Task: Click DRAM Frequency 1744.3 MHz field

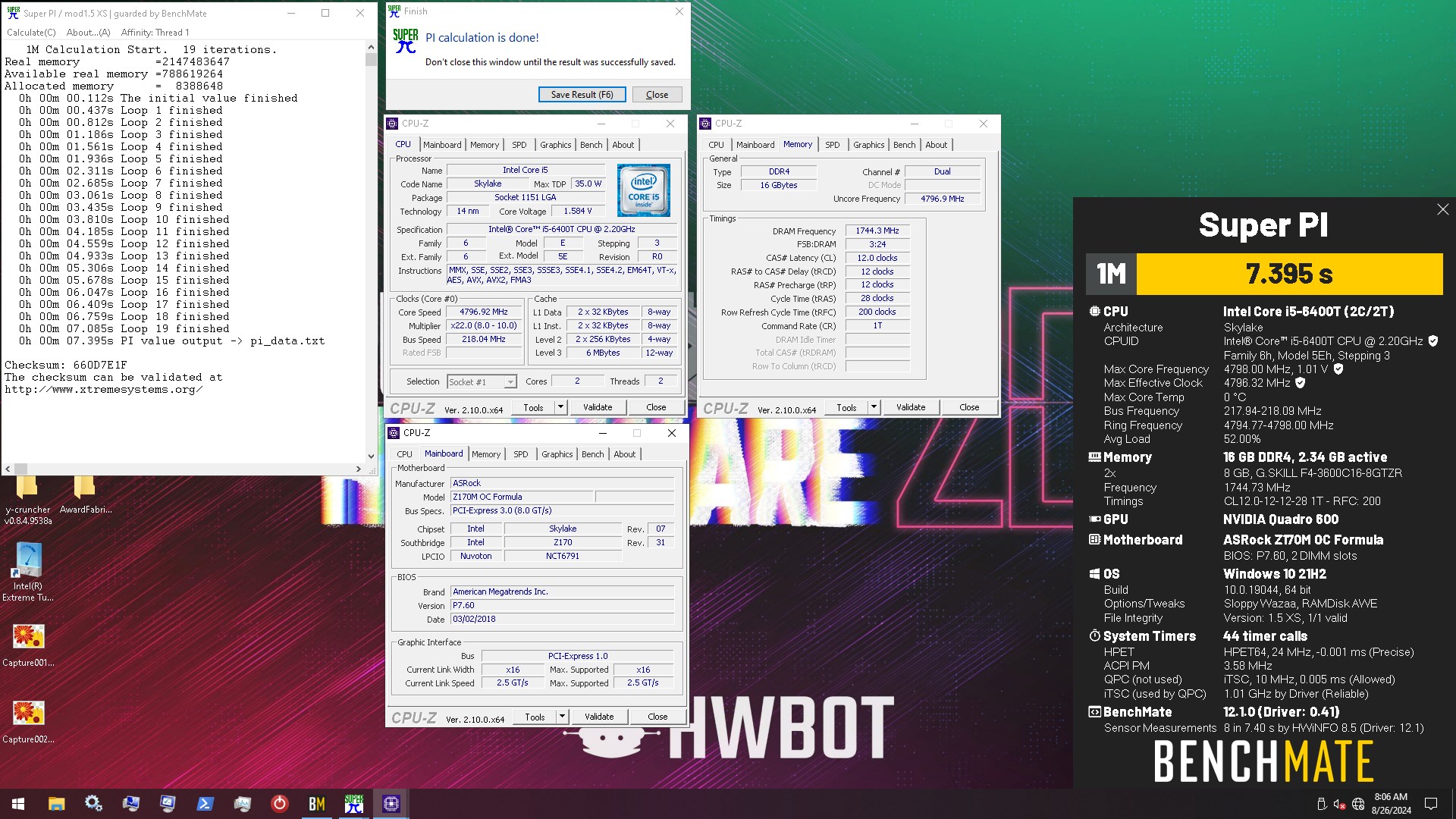Action: 877,231
